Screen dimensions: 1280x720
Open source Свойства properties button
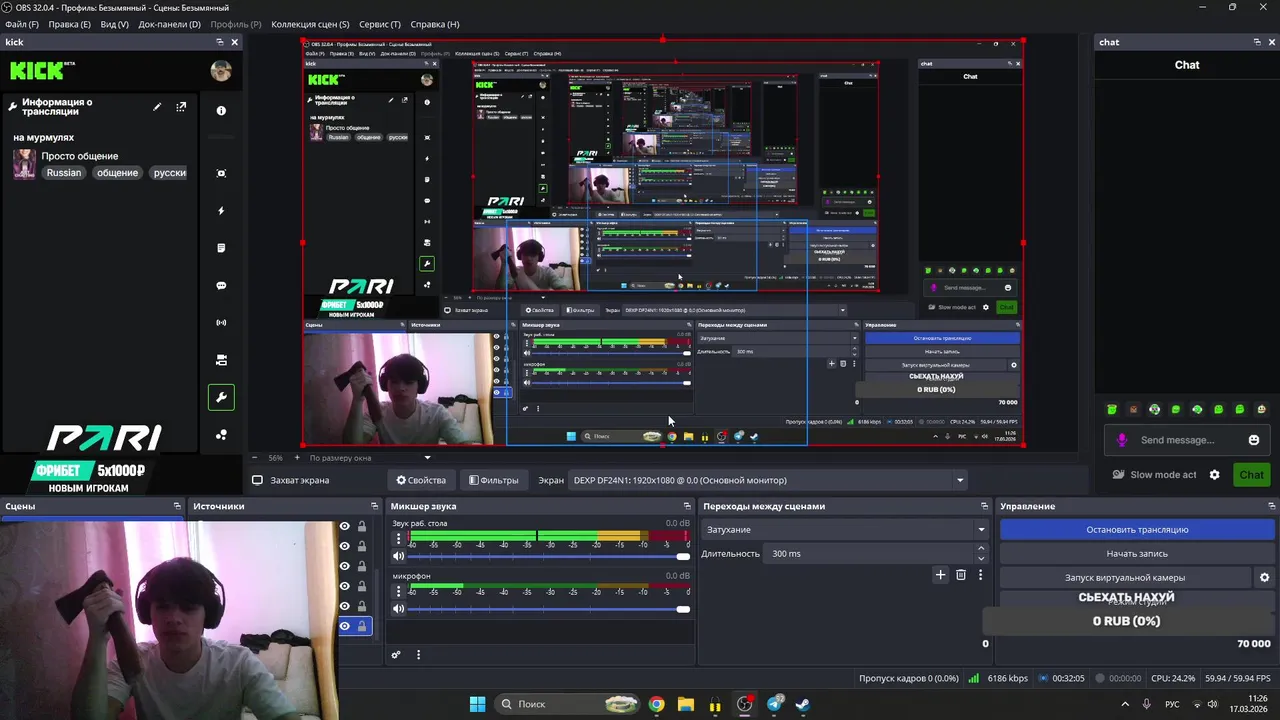(421, 480)
